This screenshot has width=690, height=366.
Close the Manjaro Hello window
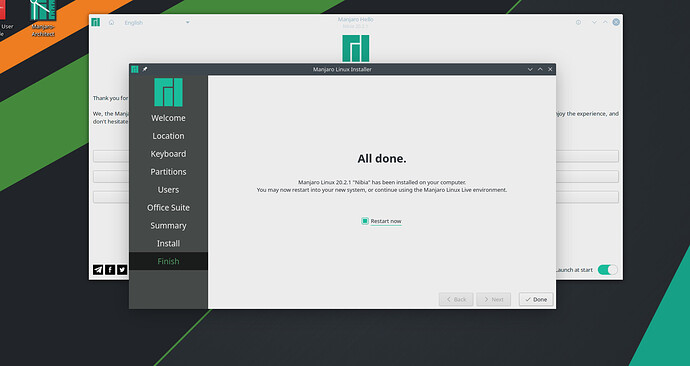click(x=616, y=22)
